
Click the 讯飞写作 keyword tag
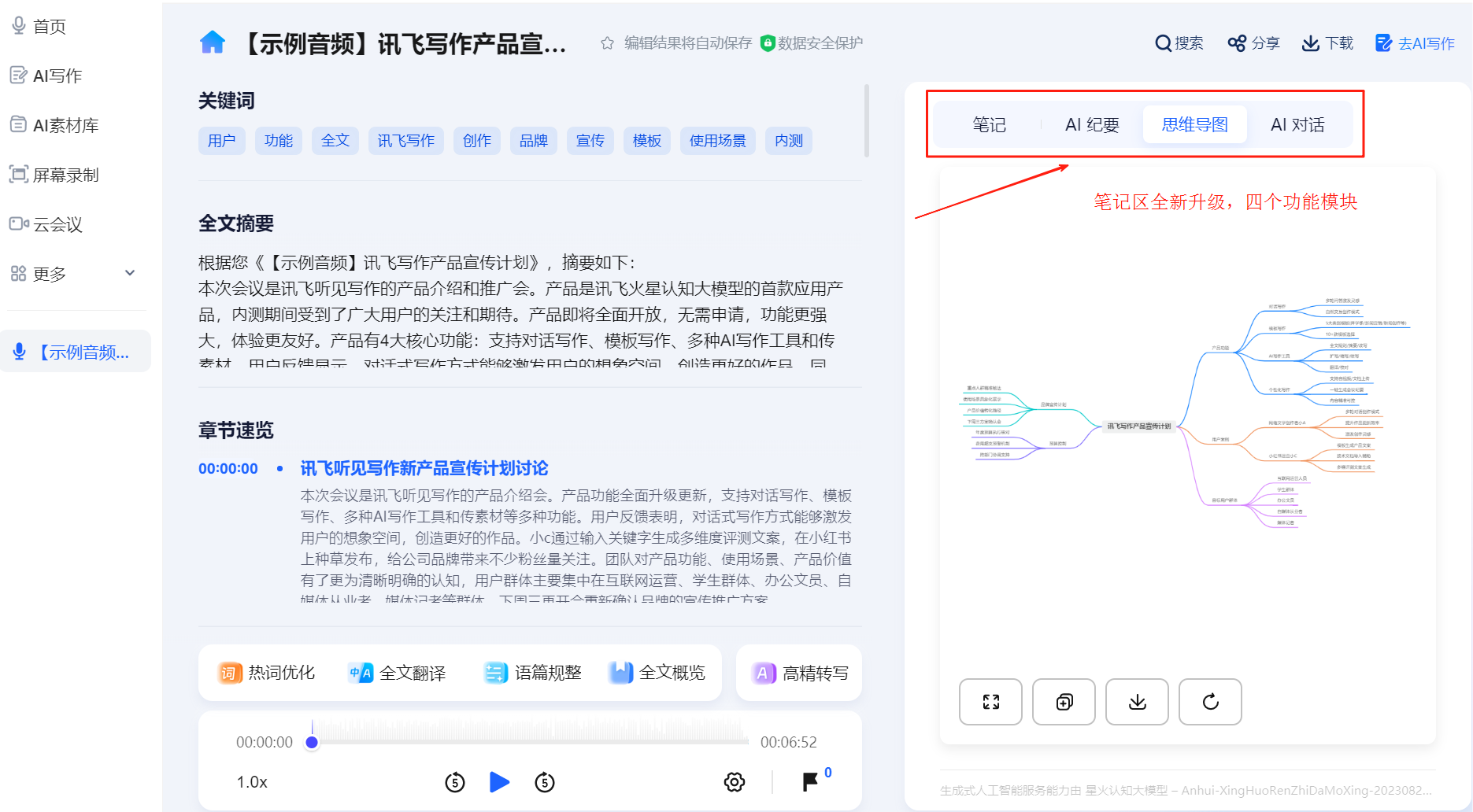pos(406,141)
